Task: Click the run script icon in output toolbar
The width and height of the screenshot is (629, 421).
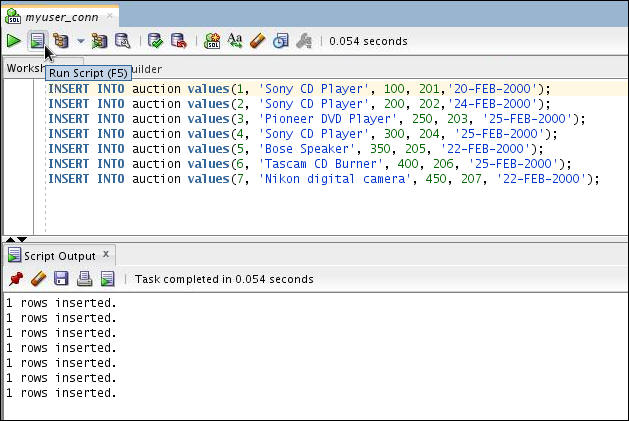Action: [107, 279]
